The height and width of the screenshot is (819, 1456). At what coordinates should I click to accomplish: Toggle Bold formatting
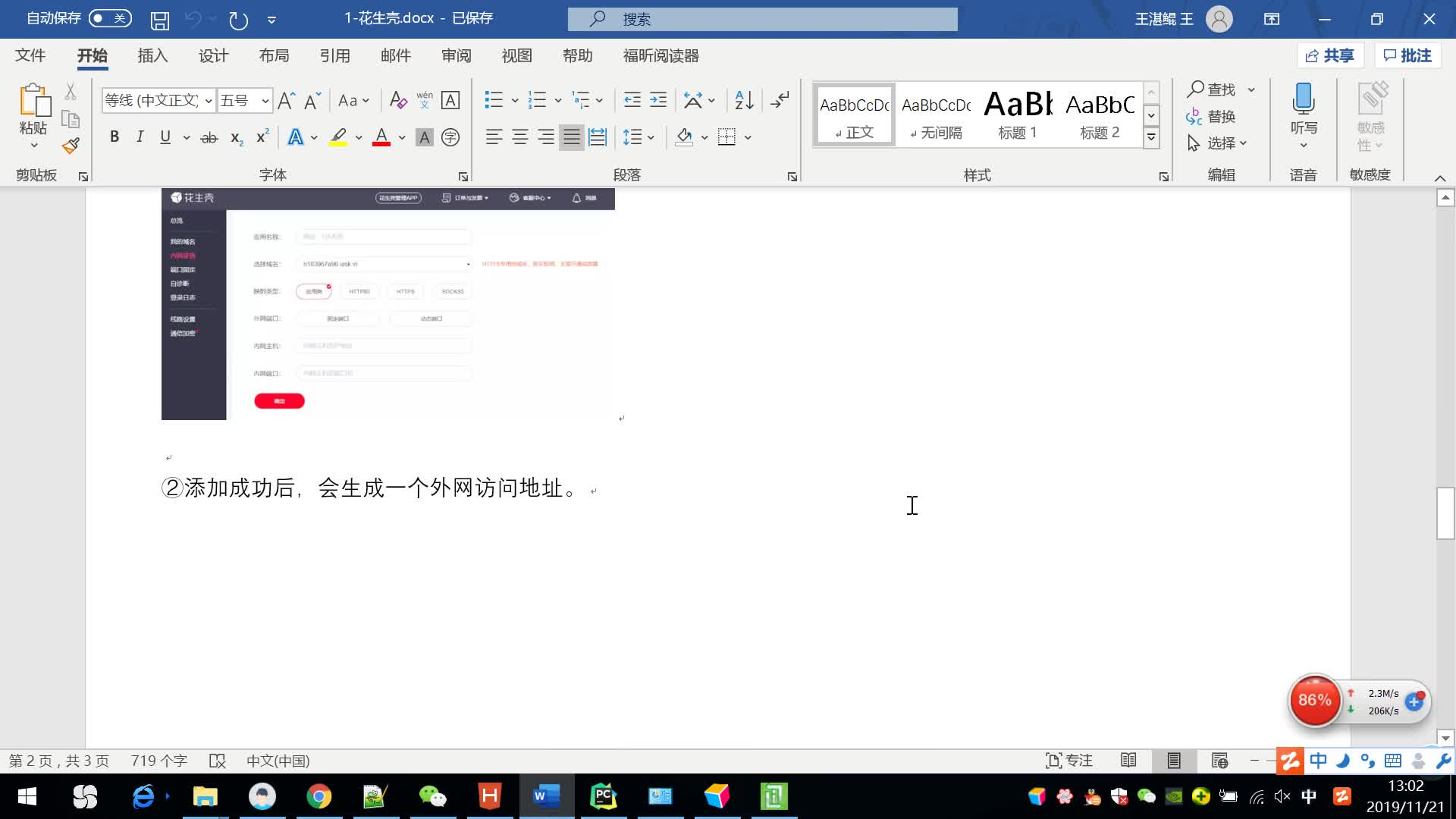[115, 137]
